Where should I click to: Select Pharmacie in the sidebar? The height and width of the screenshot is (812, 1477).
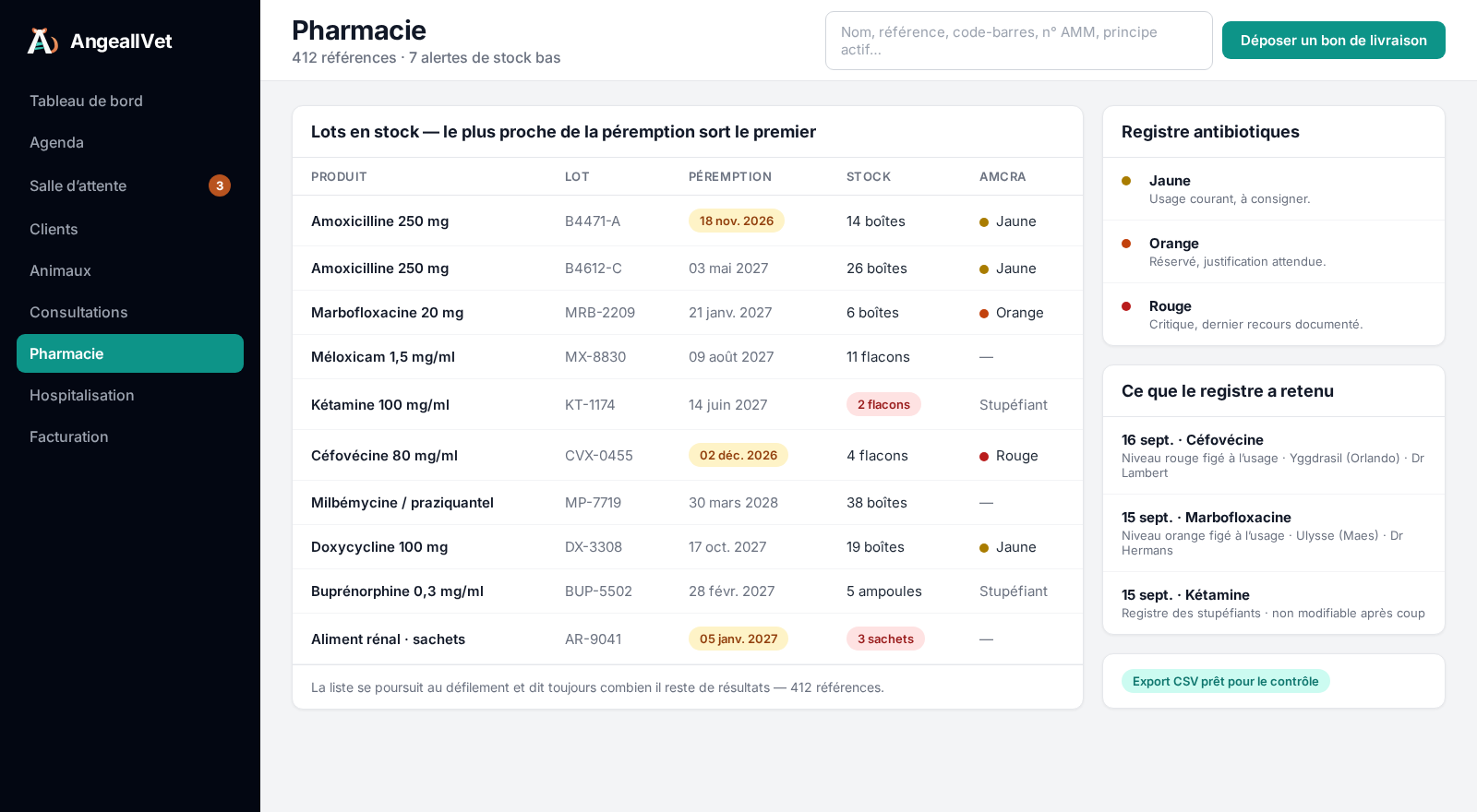[130, 353]
